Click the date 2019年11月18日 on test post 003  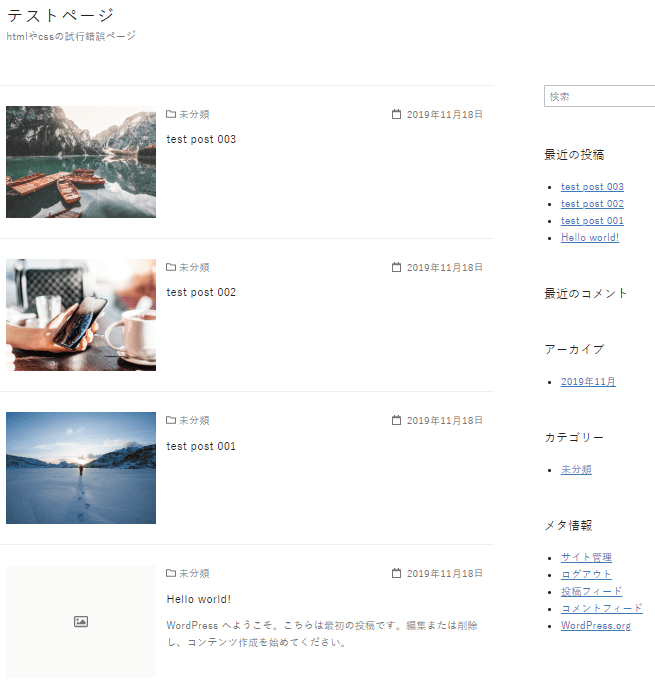[444, 115]
